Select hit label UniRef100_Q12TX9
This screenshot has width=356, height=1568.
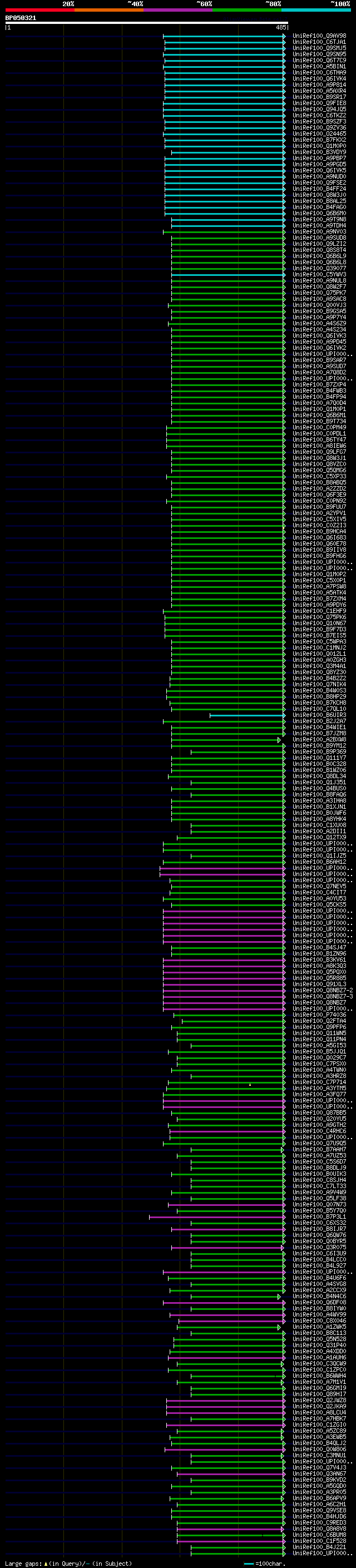click(319, 838)
